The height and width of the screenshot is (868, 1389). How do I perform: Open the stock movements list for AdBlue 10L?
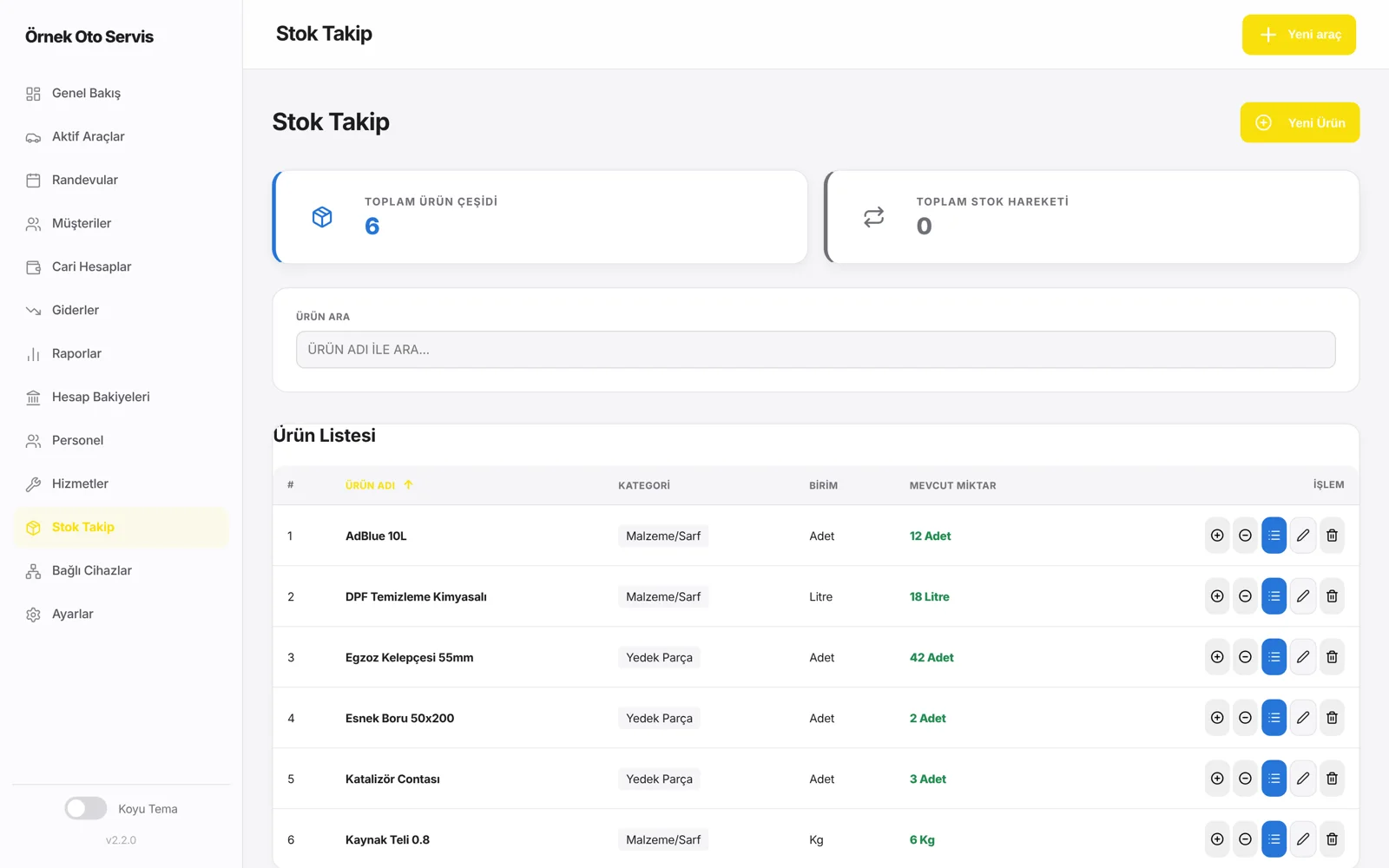(x=1274, y=536)
